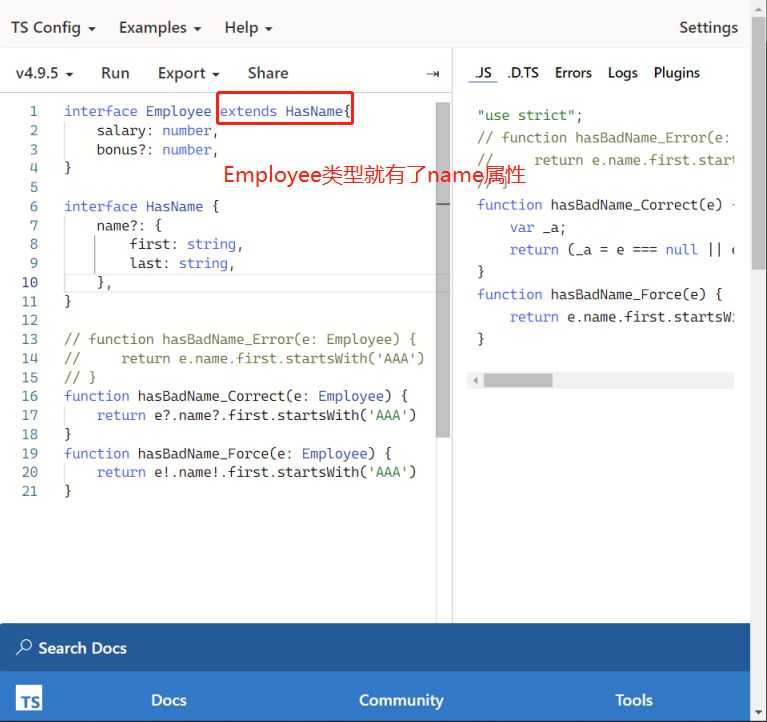
Task: Click line number 1 in the editor
Action: pyautogui.click(x=33, y=112)
